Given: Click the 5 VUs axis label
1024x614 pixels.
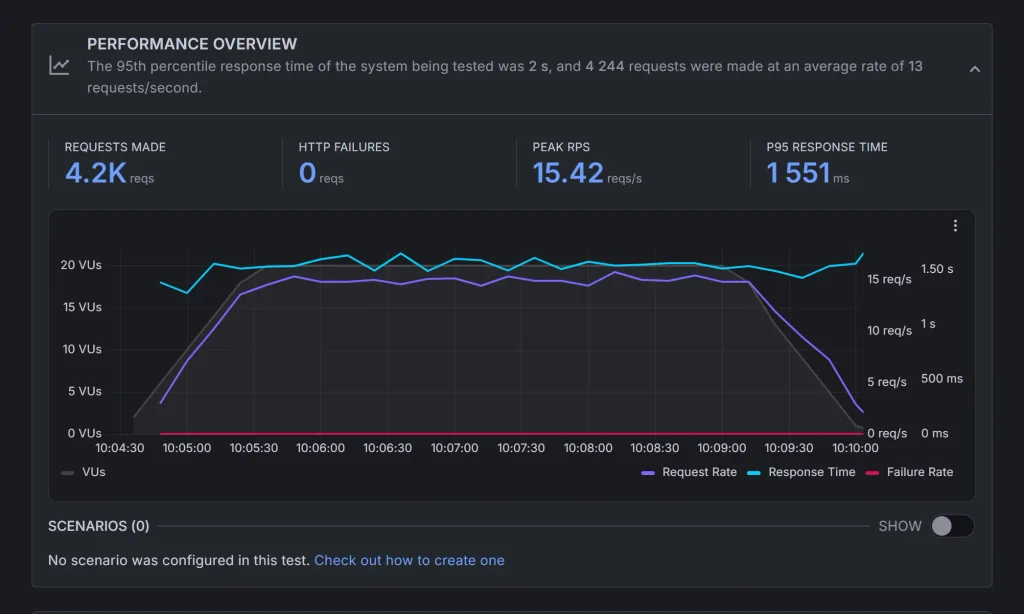Looking at the screenshot, I should click(84, 391).
